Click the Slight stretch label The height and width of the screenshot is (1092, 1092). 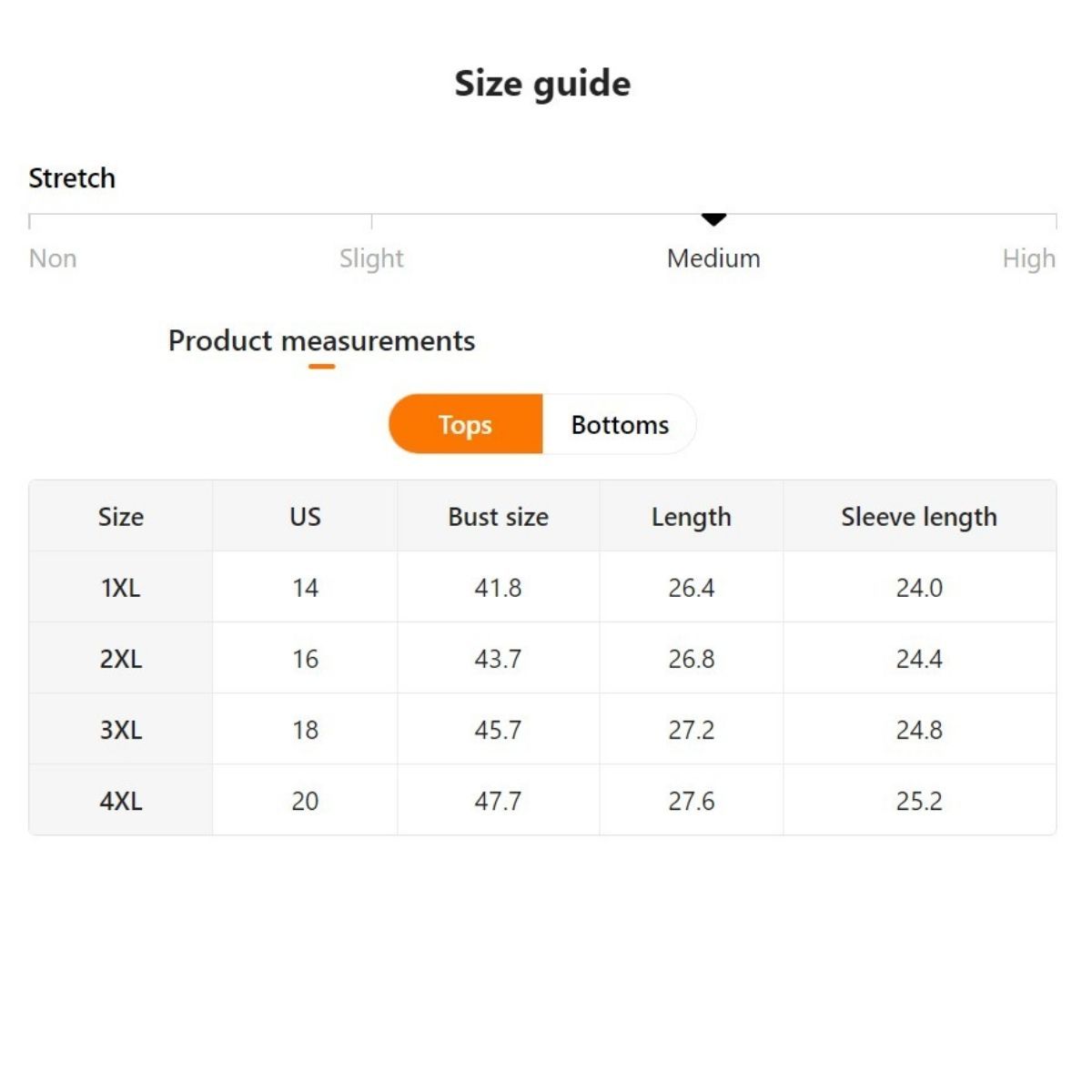(371, 258)
